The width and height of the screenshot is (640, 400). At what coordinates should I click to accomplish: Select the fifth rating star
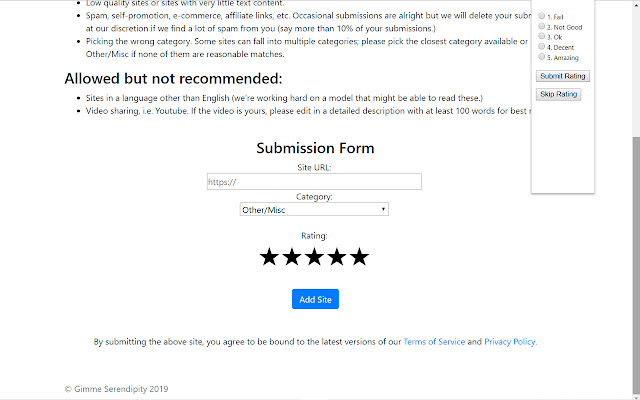[x=359, y=257]
